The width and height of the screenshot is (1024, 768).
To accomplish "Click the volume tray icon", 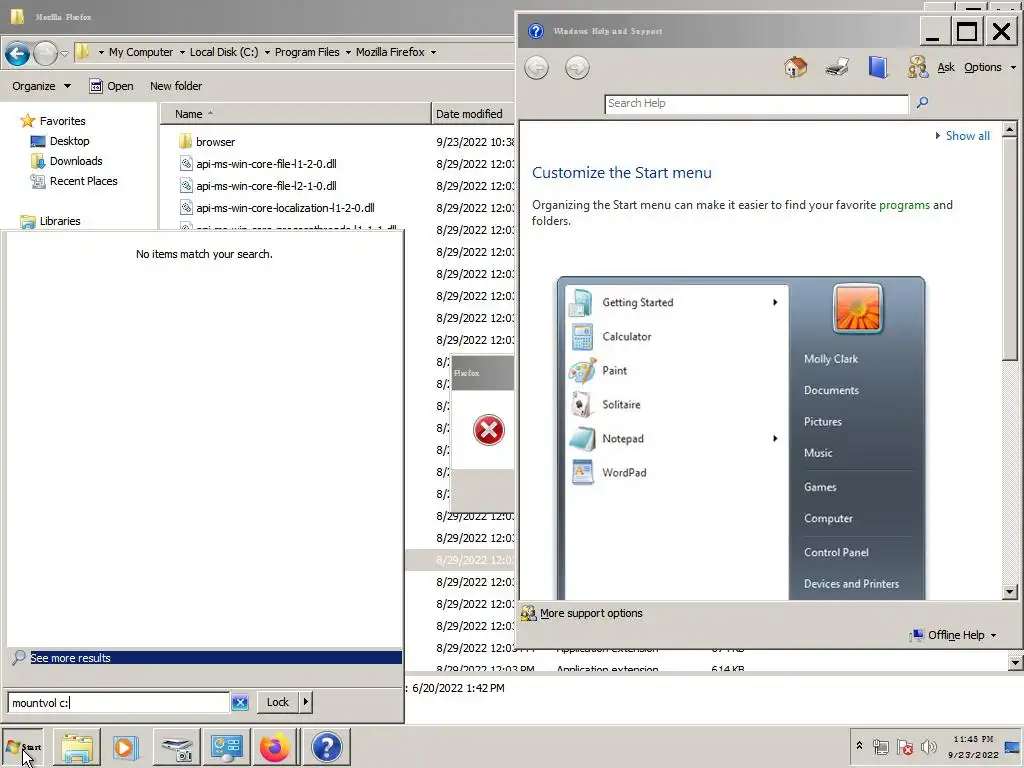I will pos(928,746).
